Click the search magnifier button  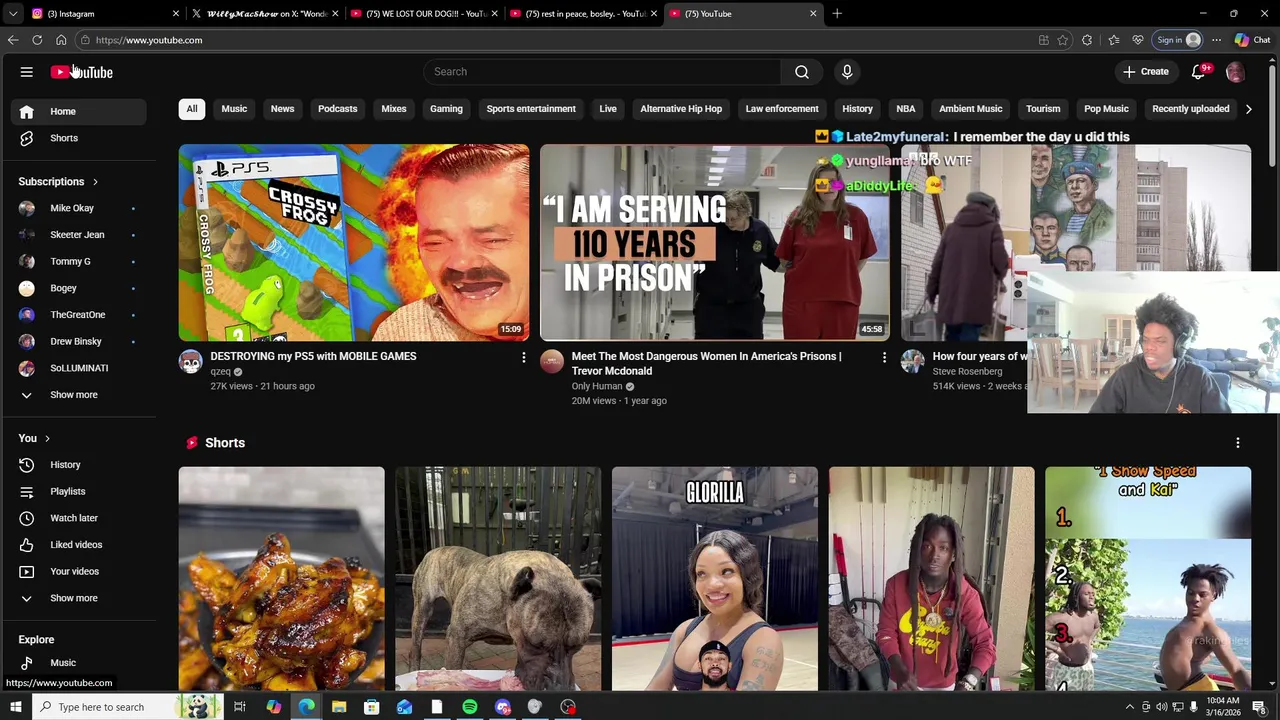801,72
